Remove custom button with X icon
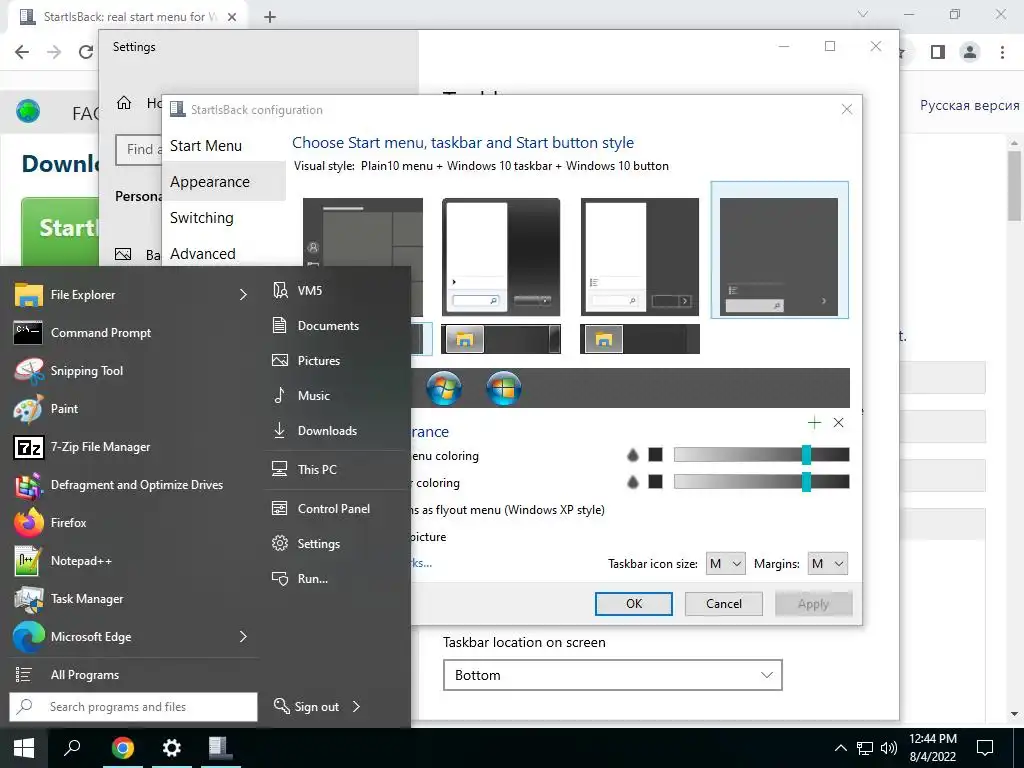 pyautogui.click(x=839, y=423)
